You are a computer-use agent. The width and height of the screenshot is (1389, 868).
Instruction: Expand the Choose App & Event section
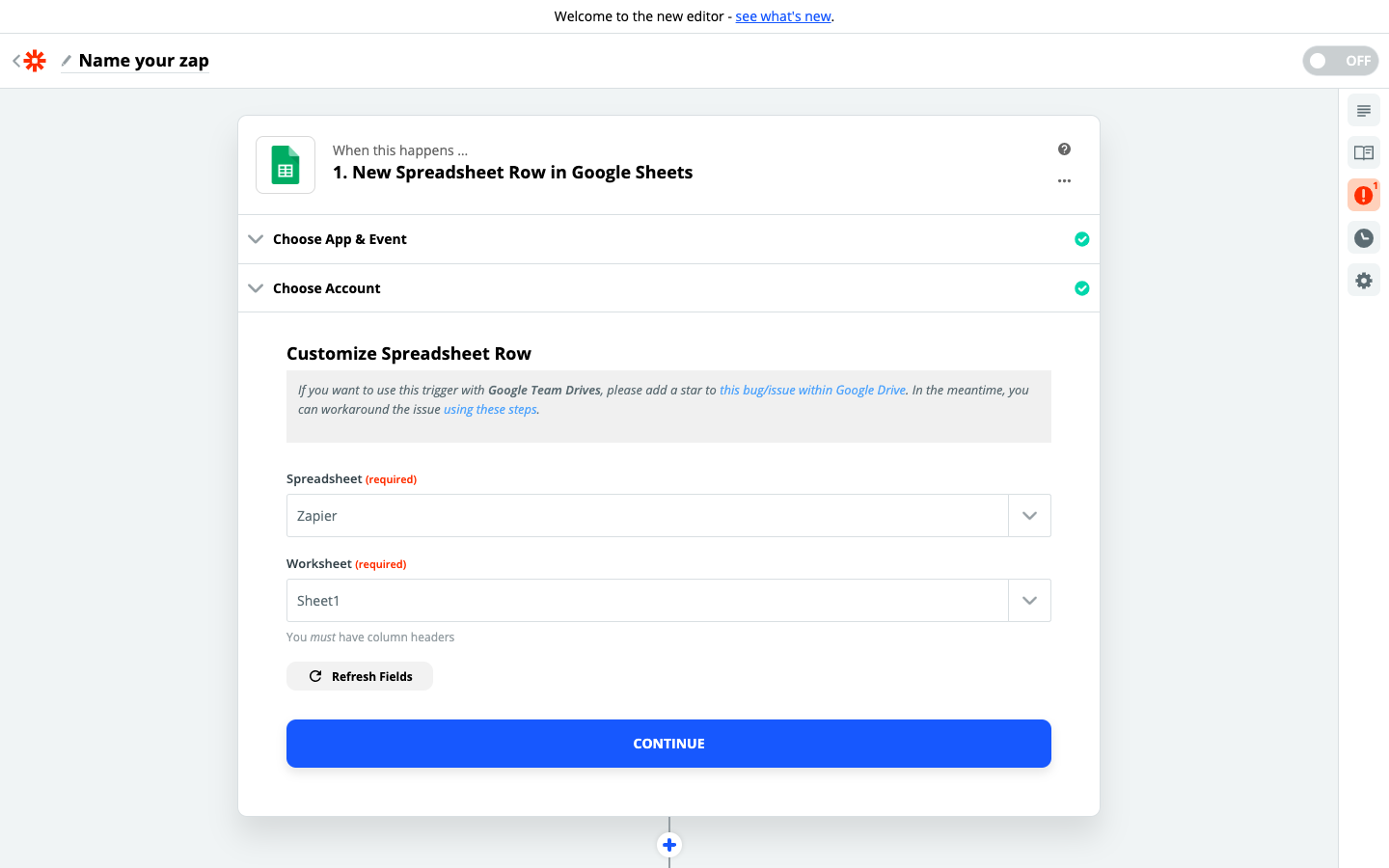340,239
